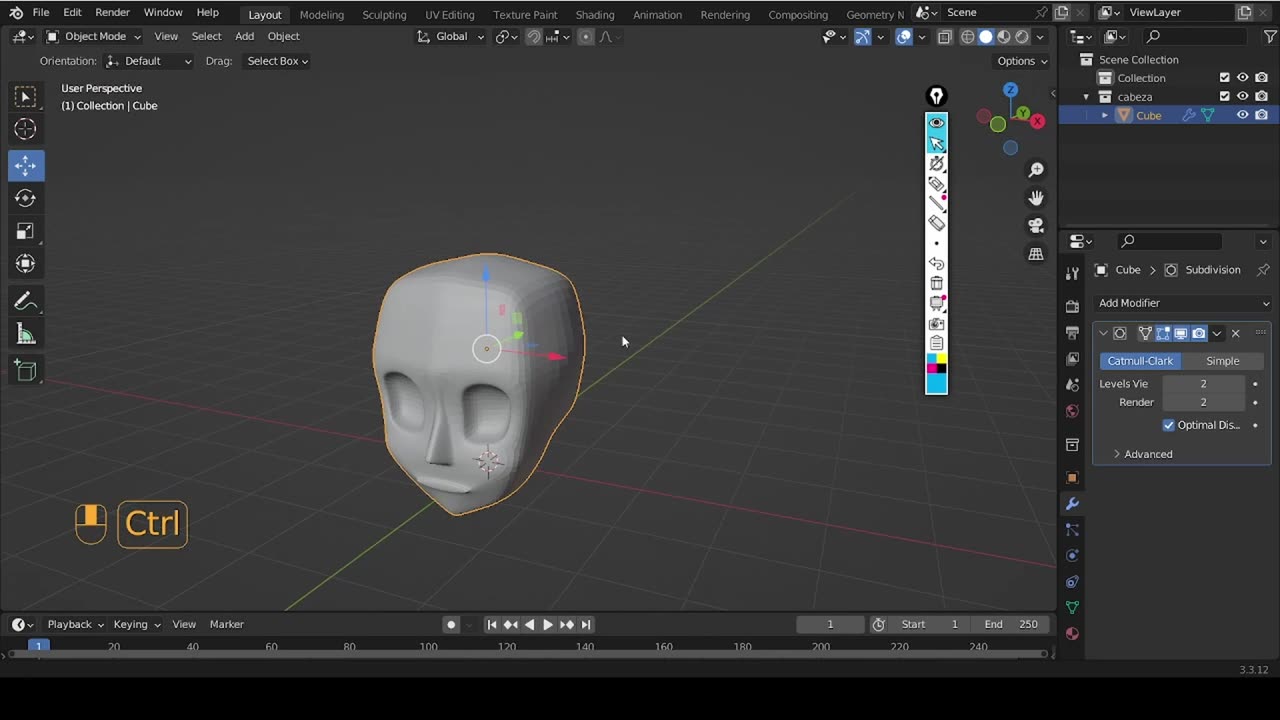Open the Keying dropdown
1280x720 pixels.
137,624
